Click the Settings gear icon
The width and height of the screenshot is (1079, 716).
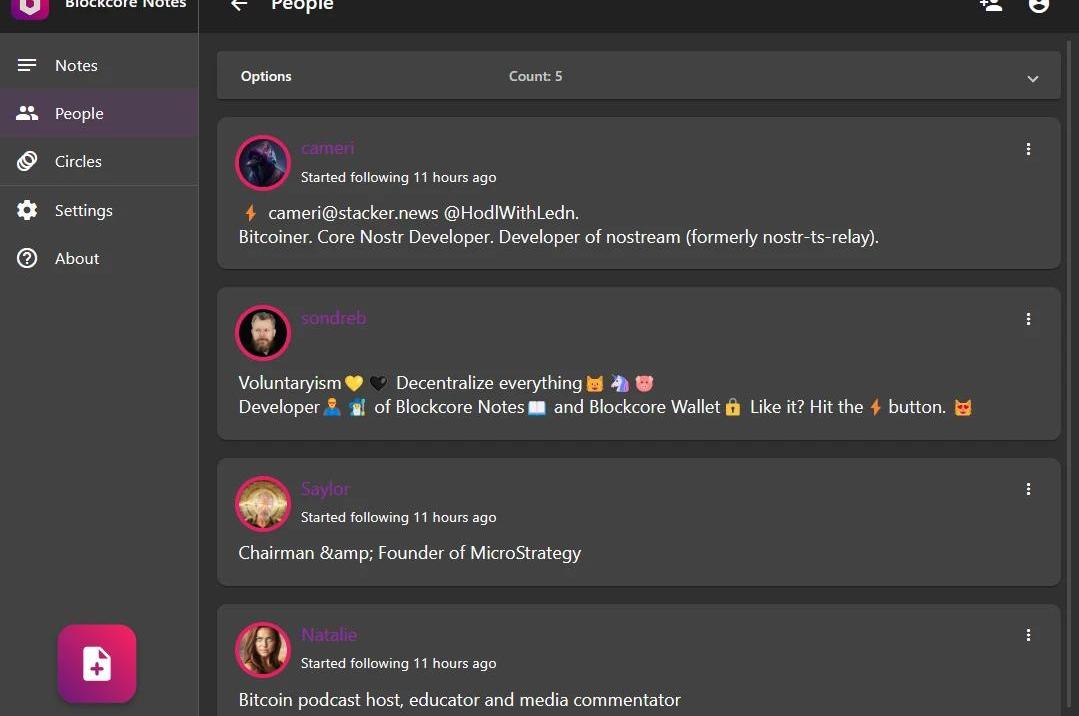click(x=27, y=210)
